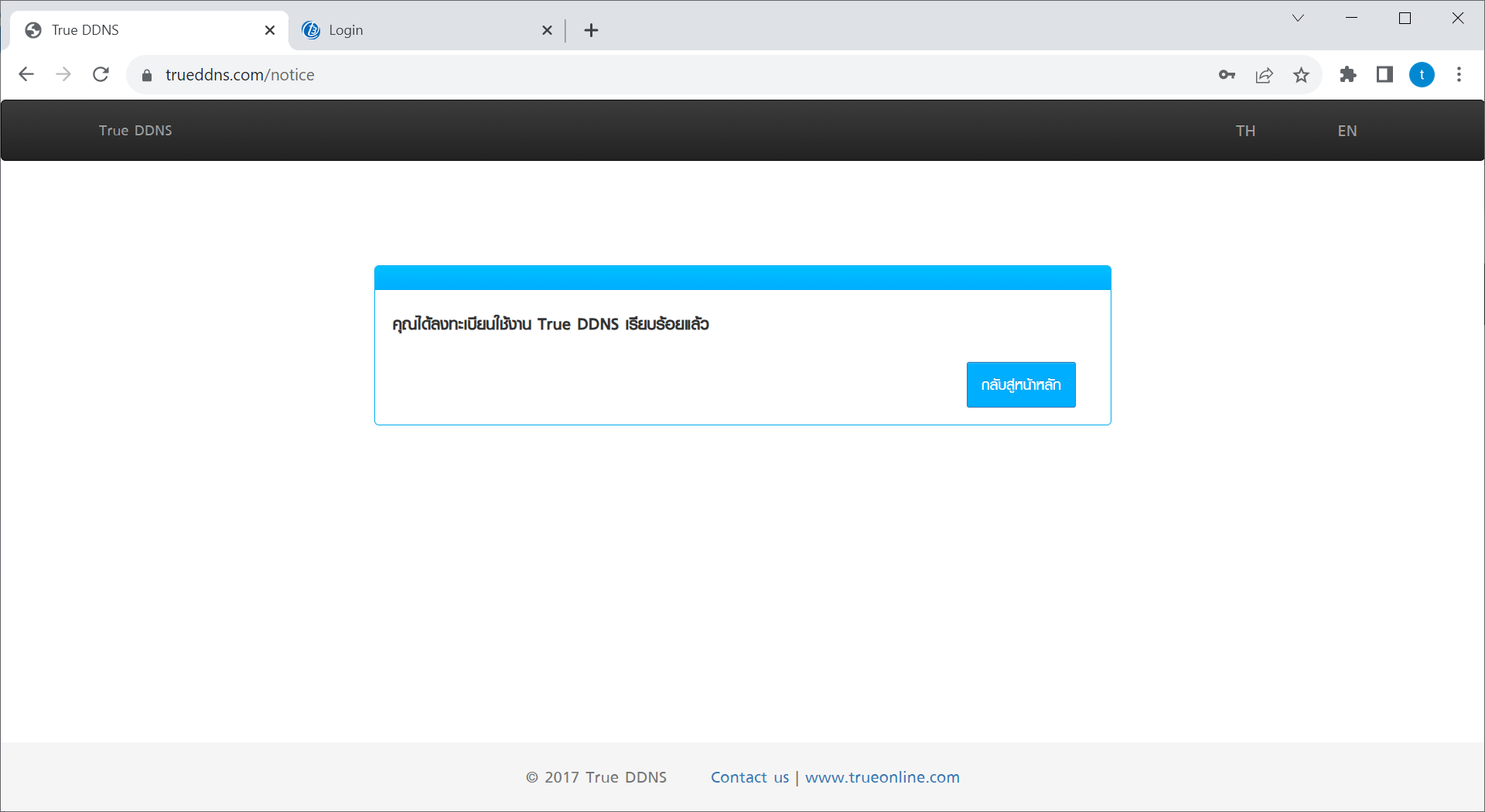Click the browser forward arrow
This screenshot has height=812, width=1485.
pyautogui.click(x=63, y=74)
